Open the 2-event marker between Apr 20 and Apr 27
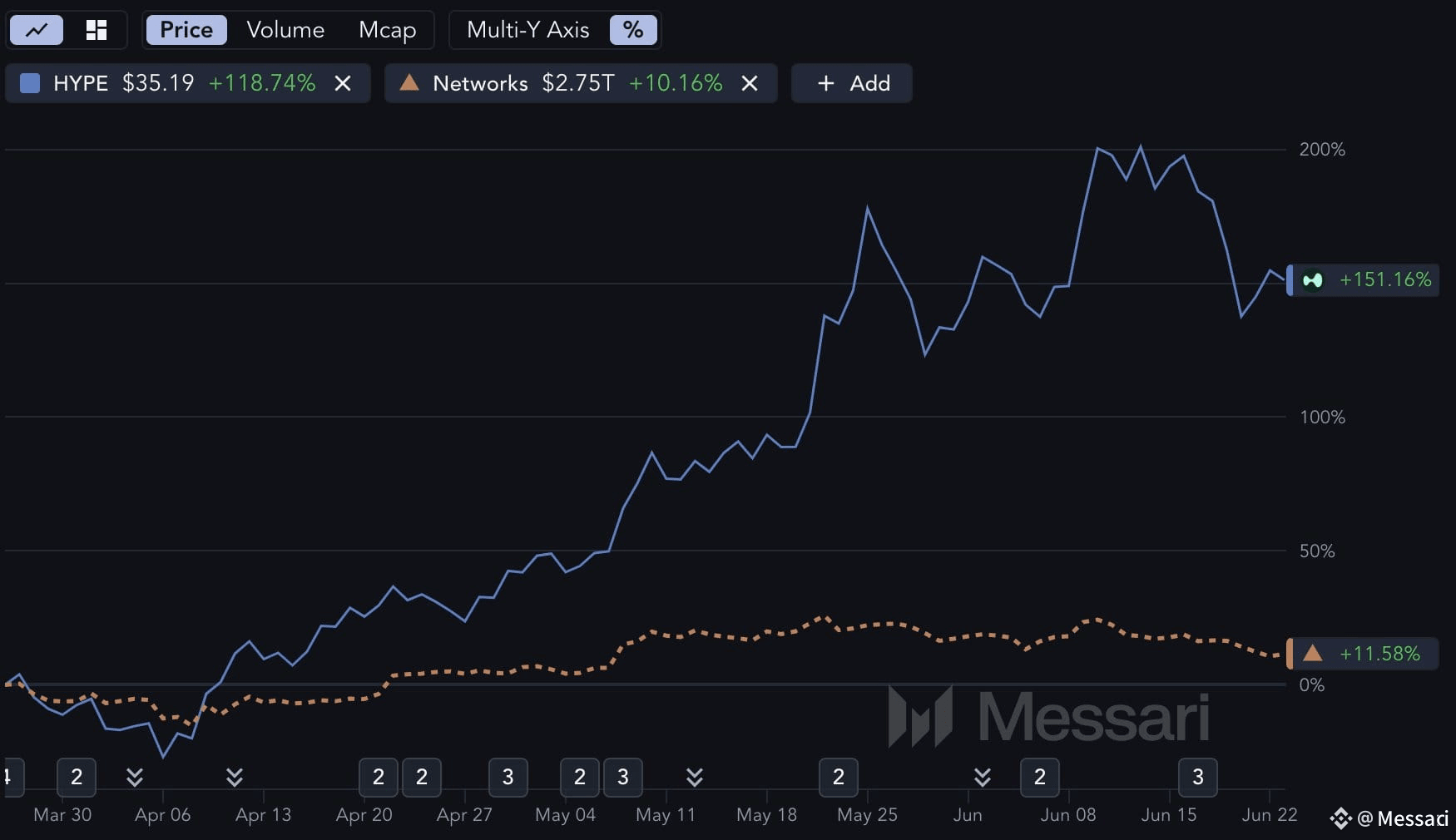Viewport: 1456px width, 840px height. (x=422, y=777)
